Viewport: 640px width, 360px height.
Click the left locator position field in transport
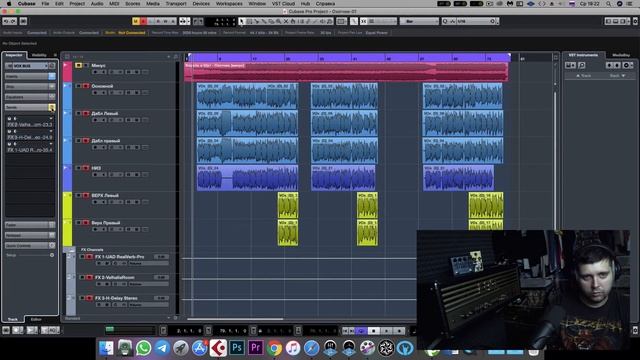[x=189, y=331]
